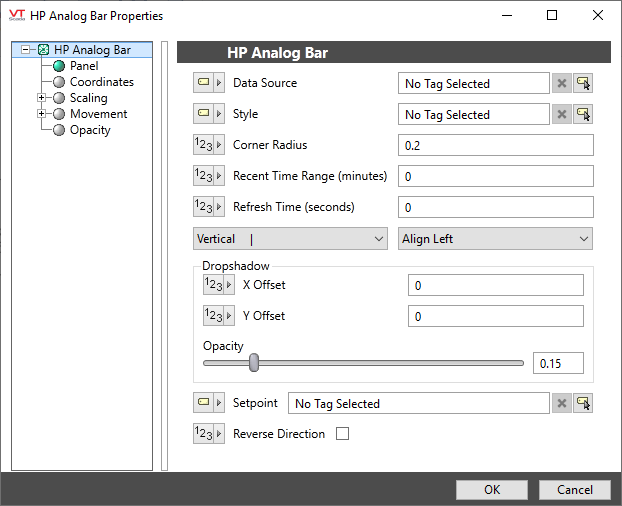Image resolution: width=622 pixels, height=506 pixels.
Task: Open the Vertical orientation dropdown
Action: point(290,239)
